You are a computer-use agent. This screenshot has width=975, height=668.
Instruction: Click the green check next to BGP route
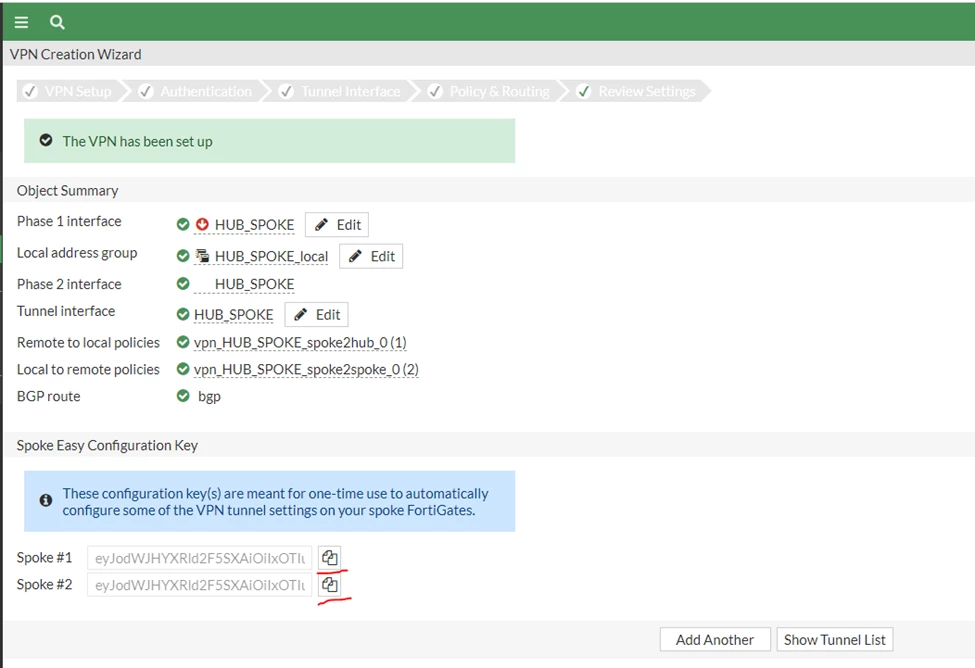[x=183, y=396]
